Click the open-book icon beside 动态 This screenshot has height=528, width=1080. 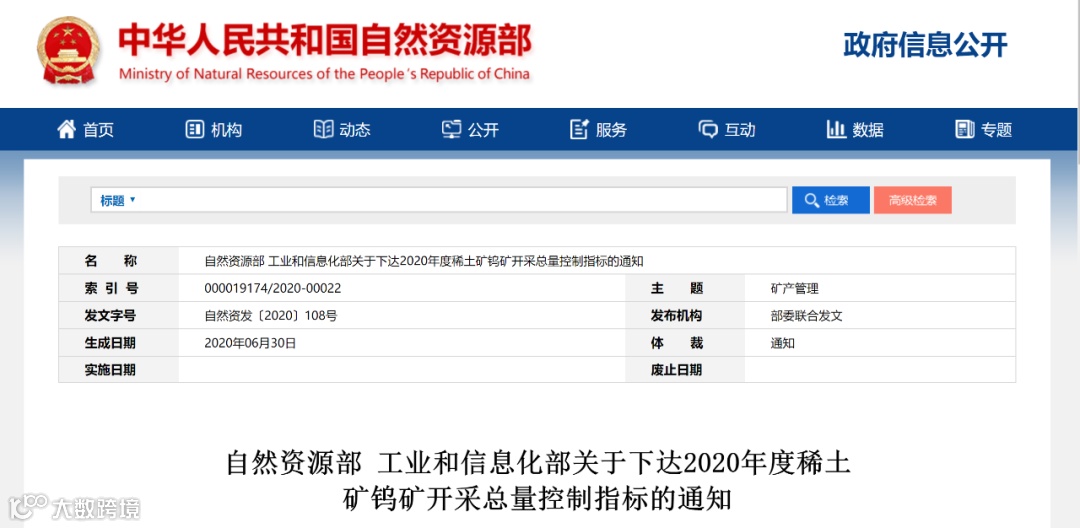coord(323,129)
